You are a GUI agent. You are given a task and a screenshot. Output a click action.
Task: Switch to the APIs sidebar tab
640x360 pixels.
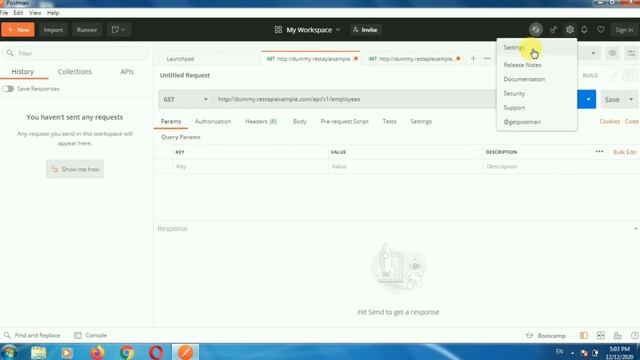(127, 72)
